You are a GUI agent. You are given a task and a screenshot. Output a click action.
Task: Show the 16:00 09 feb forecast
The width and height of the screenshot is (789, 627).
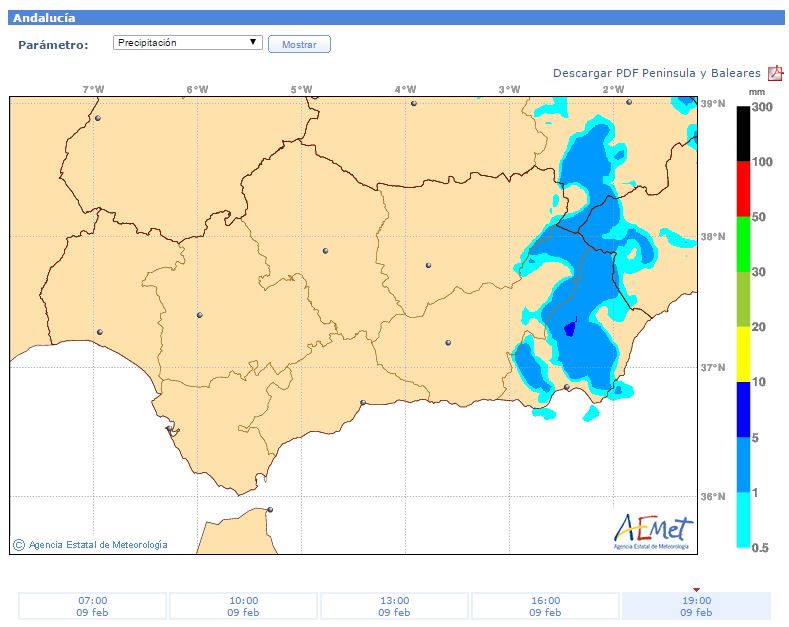click(545, 606)
